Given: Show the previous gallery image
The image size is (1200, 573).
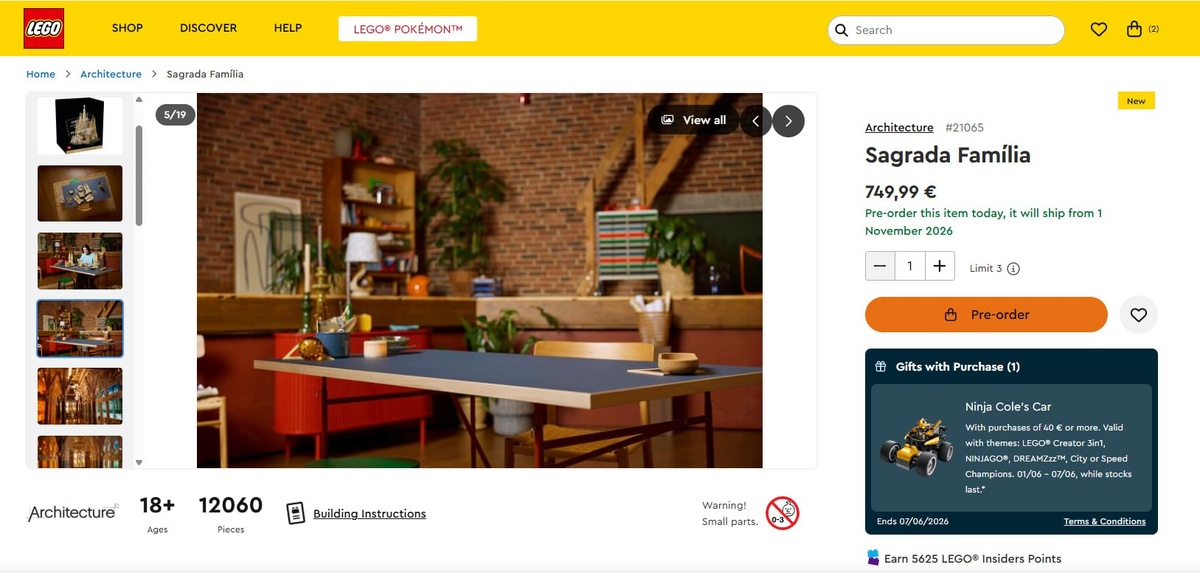Looking at the screenshot, I should pos(755,121).
